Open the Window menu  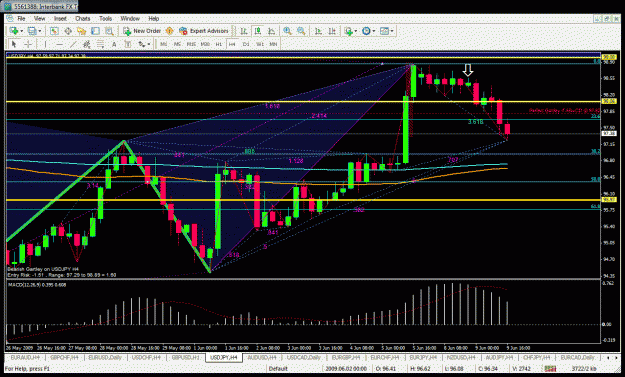click(130, 18)
